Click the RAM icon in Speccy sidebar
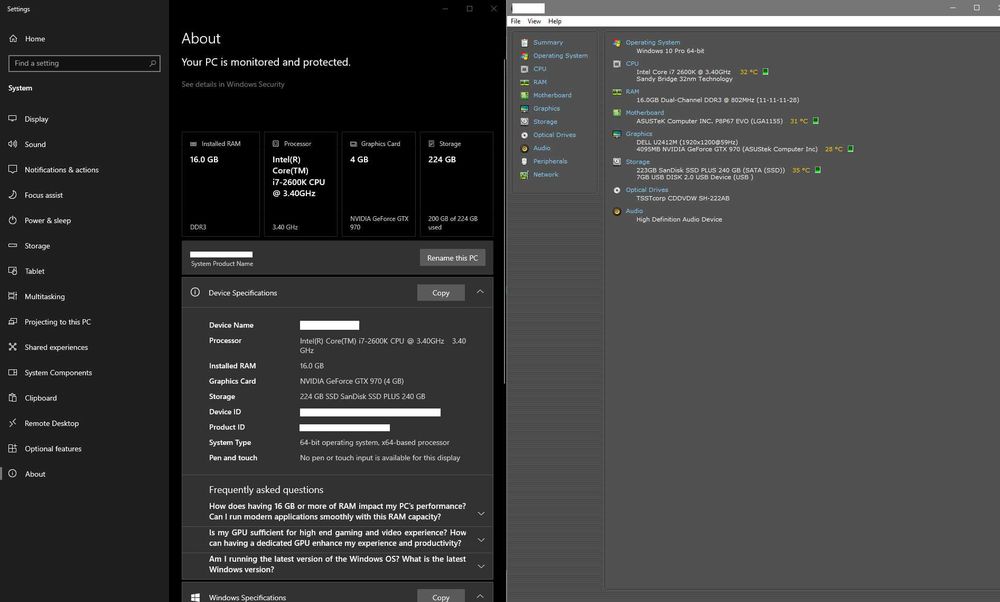 tap(524, 82)
